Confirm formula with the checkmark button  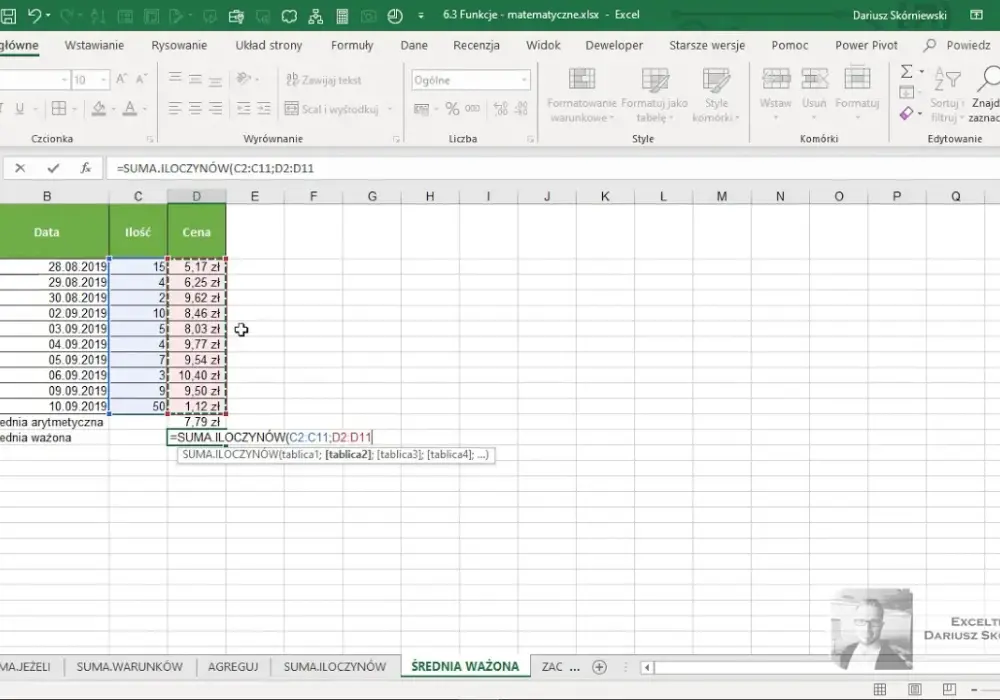pyautogui.click(x=53, y=168)
